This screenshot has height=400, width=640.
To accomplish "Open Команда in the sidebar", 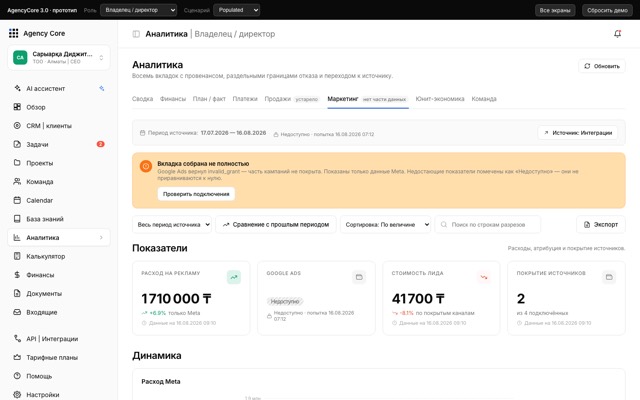I will tap(59, 182).
